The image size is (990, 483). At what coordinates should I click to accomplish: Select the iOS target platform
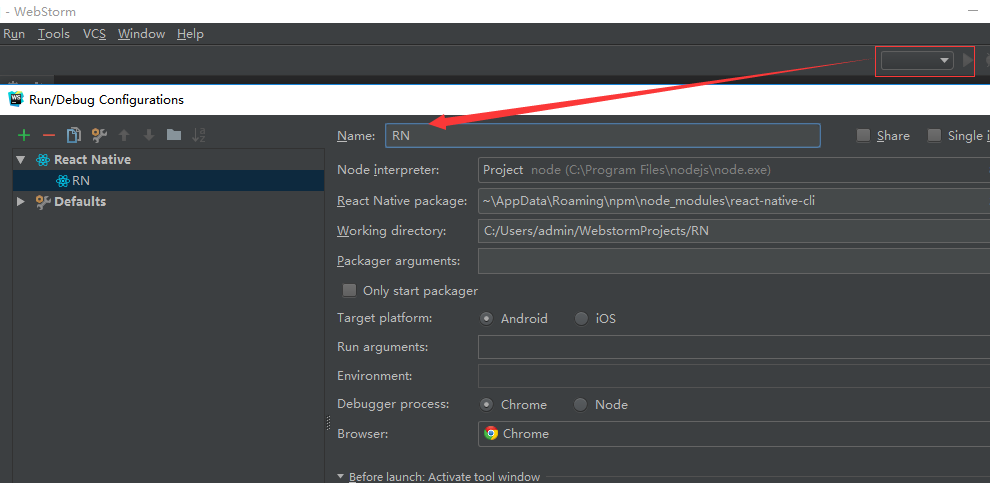(581, 319)
